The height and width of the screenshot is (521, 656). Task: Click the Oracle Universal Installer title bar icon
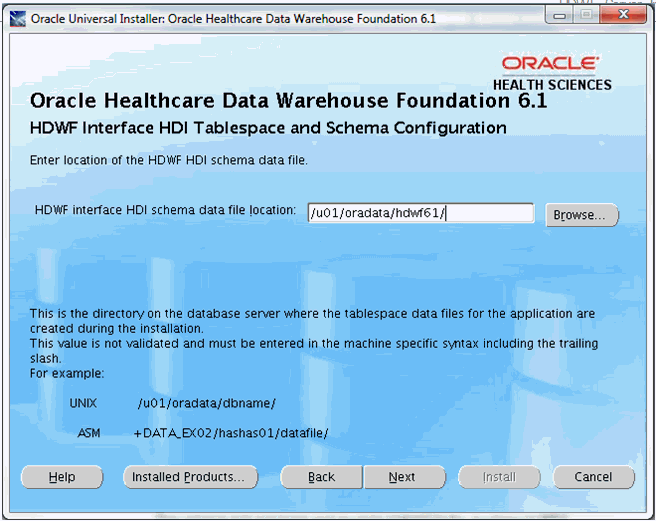coord(18,18)
